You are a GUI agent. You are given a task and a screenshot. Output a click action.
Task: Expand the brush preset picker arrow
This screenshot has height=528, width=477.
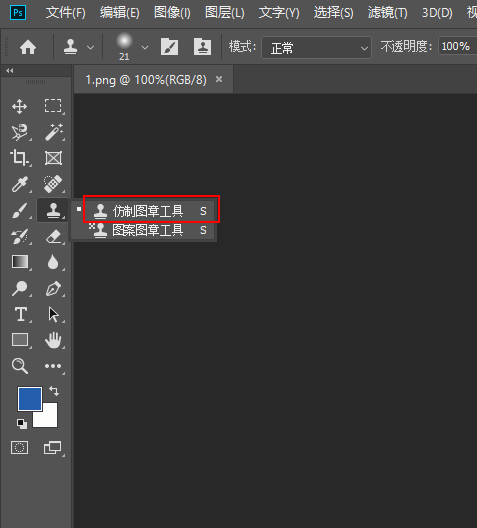(x=145, y=47)
